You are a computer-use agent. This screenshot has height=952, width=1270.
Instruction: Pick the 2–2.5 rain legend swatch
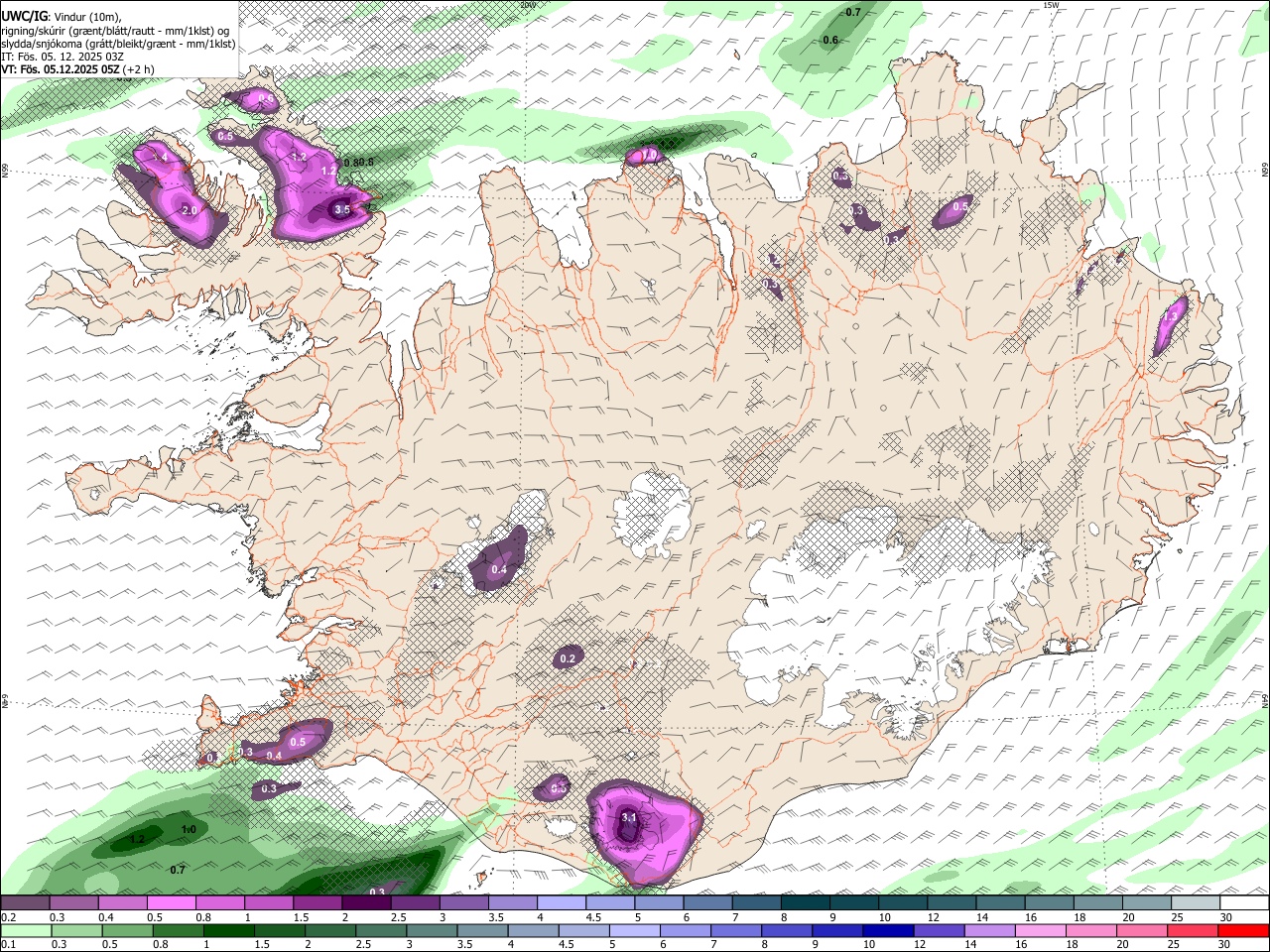[330, 930]
